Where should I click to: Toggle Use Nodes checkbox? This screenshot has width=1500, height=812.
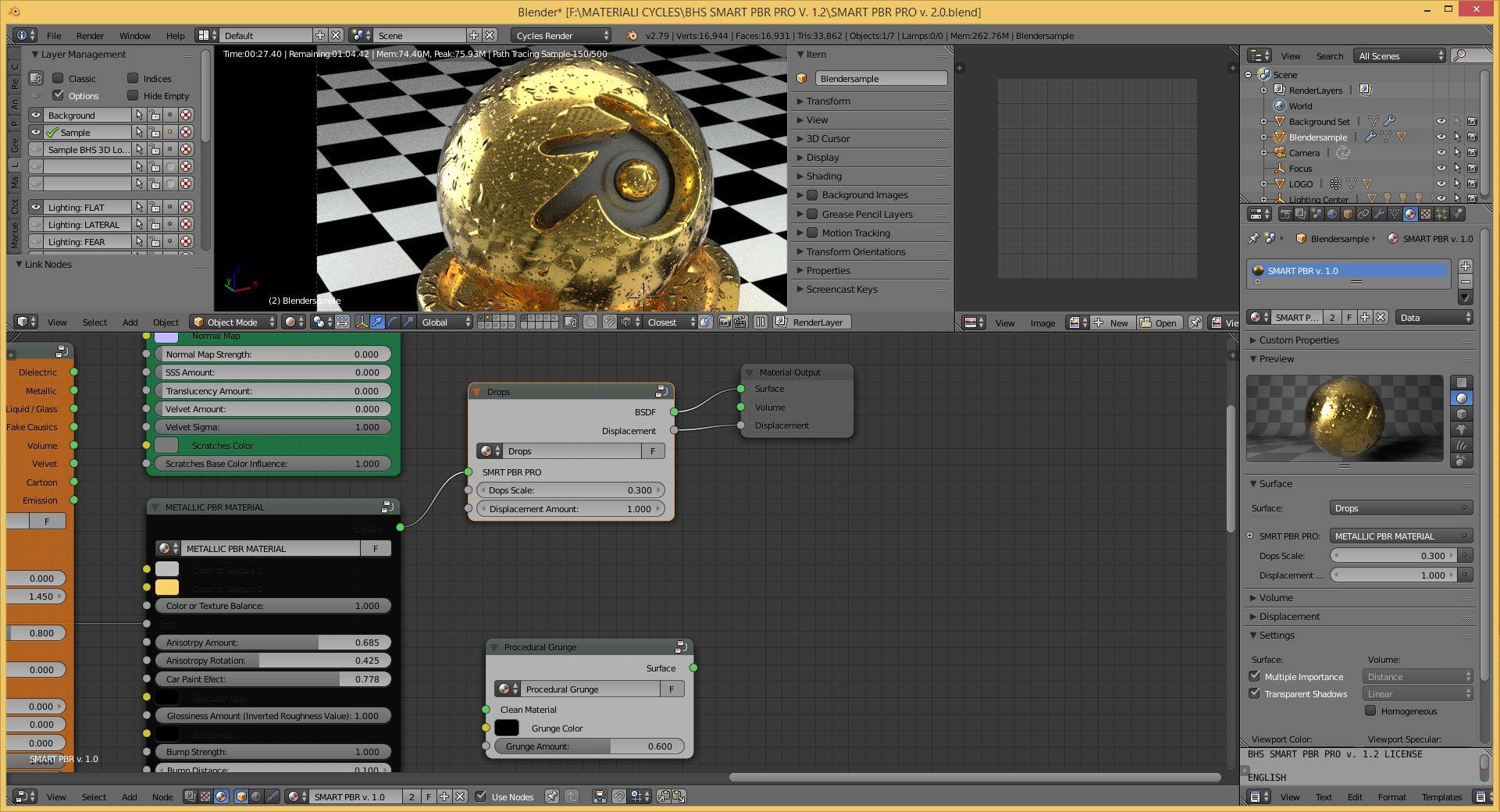coord(481,796)
